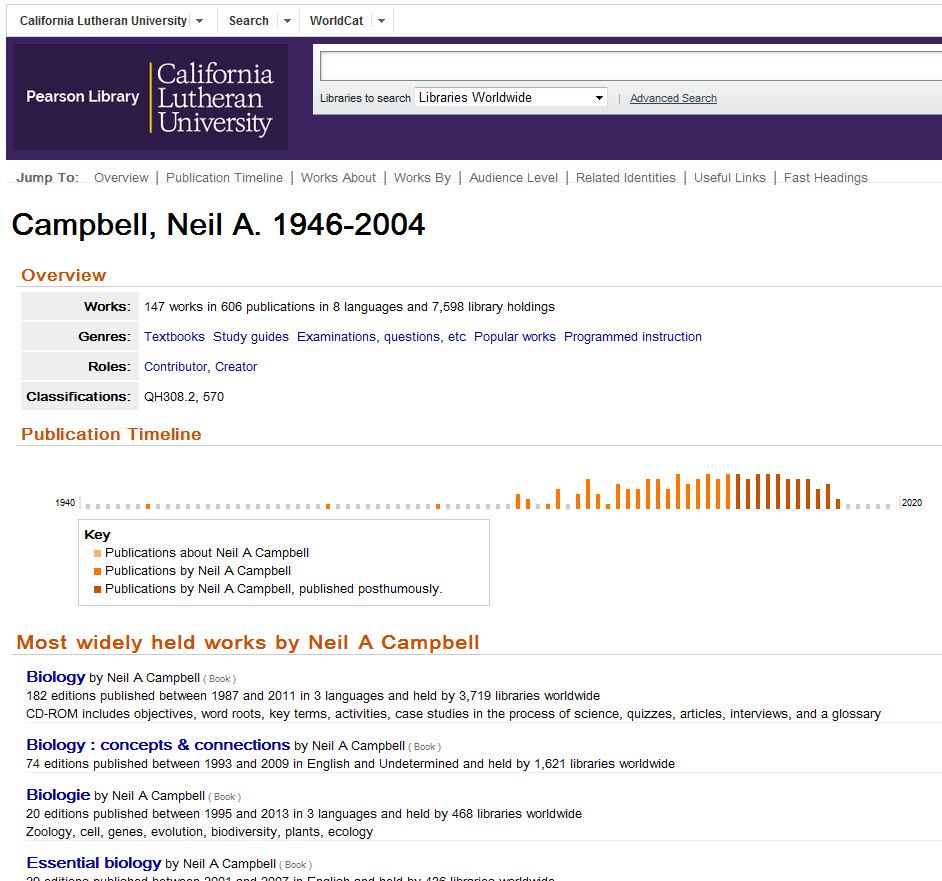942x881 pixels.
Task: Open the Biology book title link
Action: (56, 677)
